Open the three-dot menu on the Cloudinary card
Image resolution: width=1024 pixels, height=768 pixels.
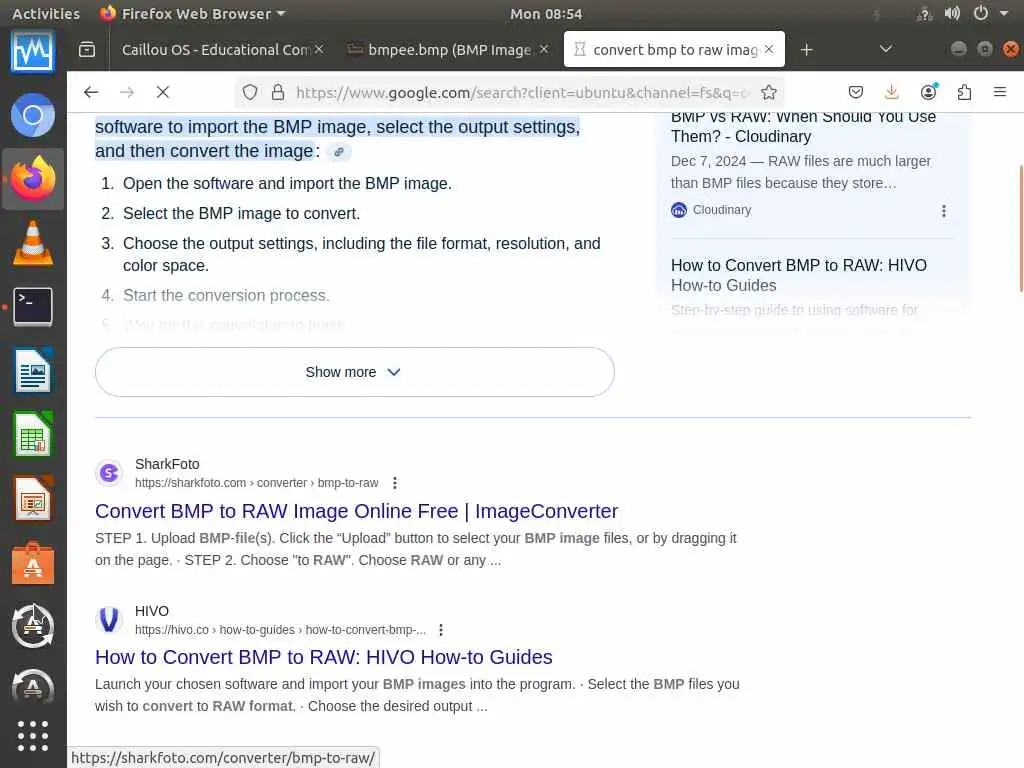pyautogui.click(x=944, y=211)
